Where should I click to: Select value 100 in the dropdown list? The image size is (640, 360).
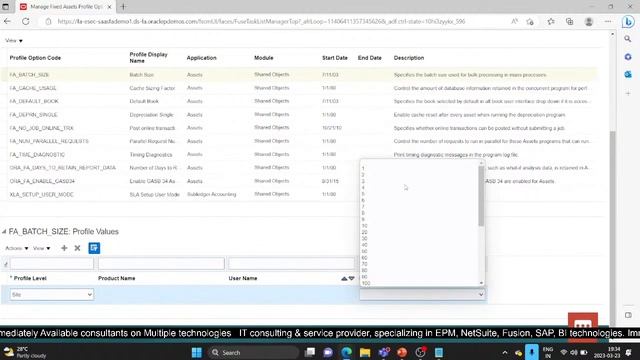(x=366, y=283)
